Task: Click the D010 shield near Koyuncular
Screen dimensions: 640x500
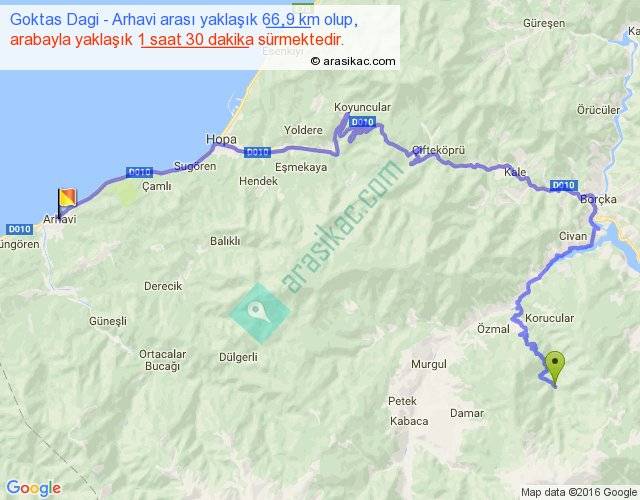Action: (x=362, y=122)
